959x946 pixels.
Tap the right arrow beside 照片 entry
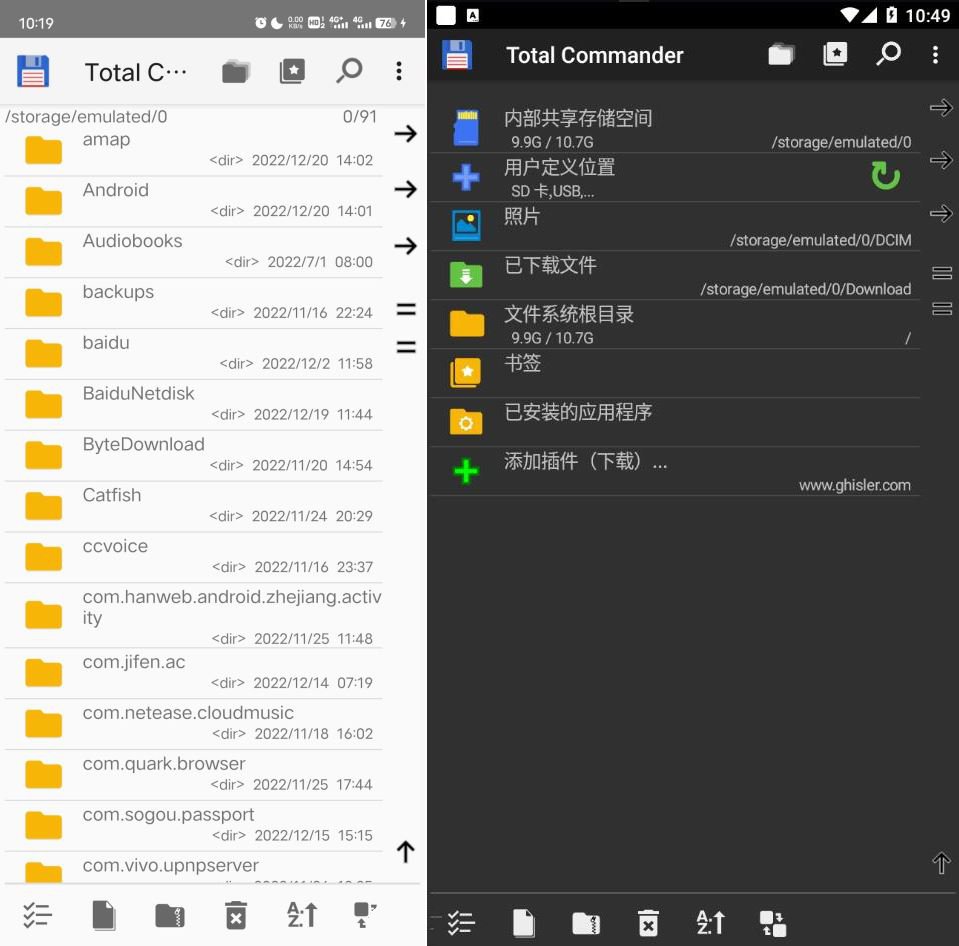tap(941, 213)
